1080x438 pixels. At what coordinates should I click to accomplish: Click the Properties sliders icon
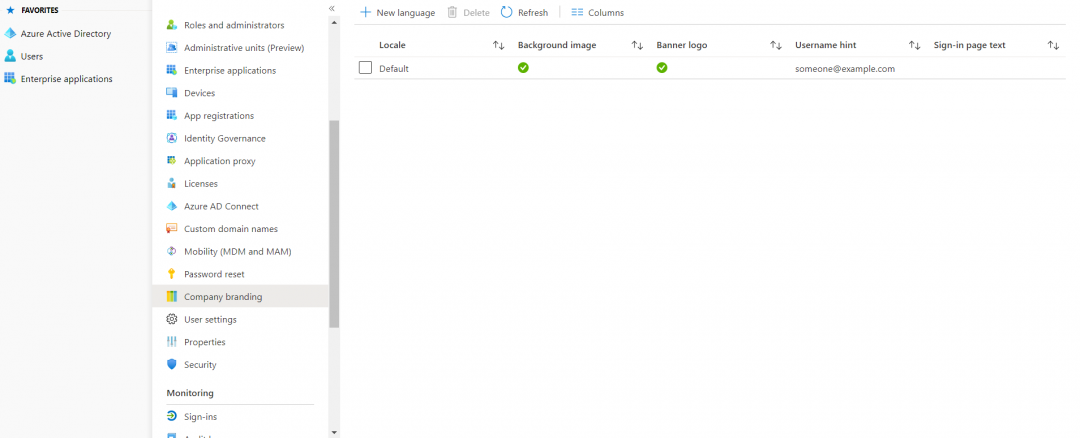(172, 342)
